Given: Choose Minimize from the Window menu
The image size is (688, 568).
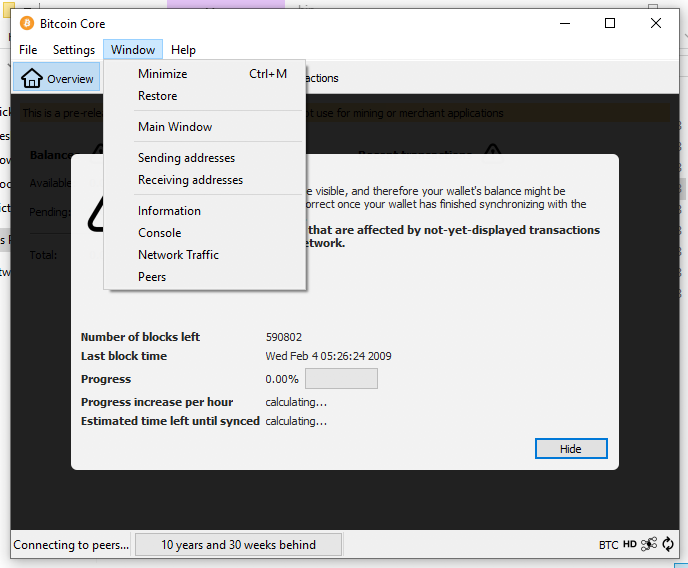Looking at the screenshot, I should click(x=205, y=74).
